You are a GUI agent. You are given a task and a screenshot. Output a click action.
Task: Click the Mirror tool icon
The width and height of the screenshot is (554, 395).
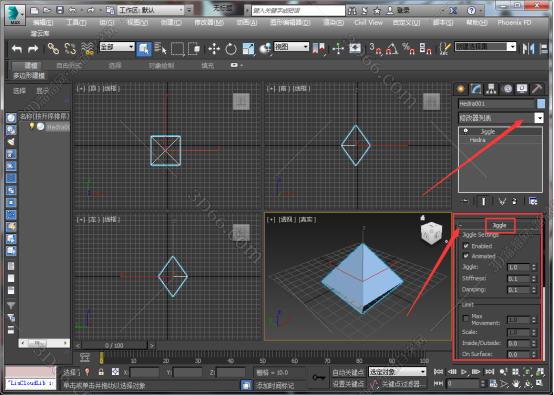click(529, 49)
